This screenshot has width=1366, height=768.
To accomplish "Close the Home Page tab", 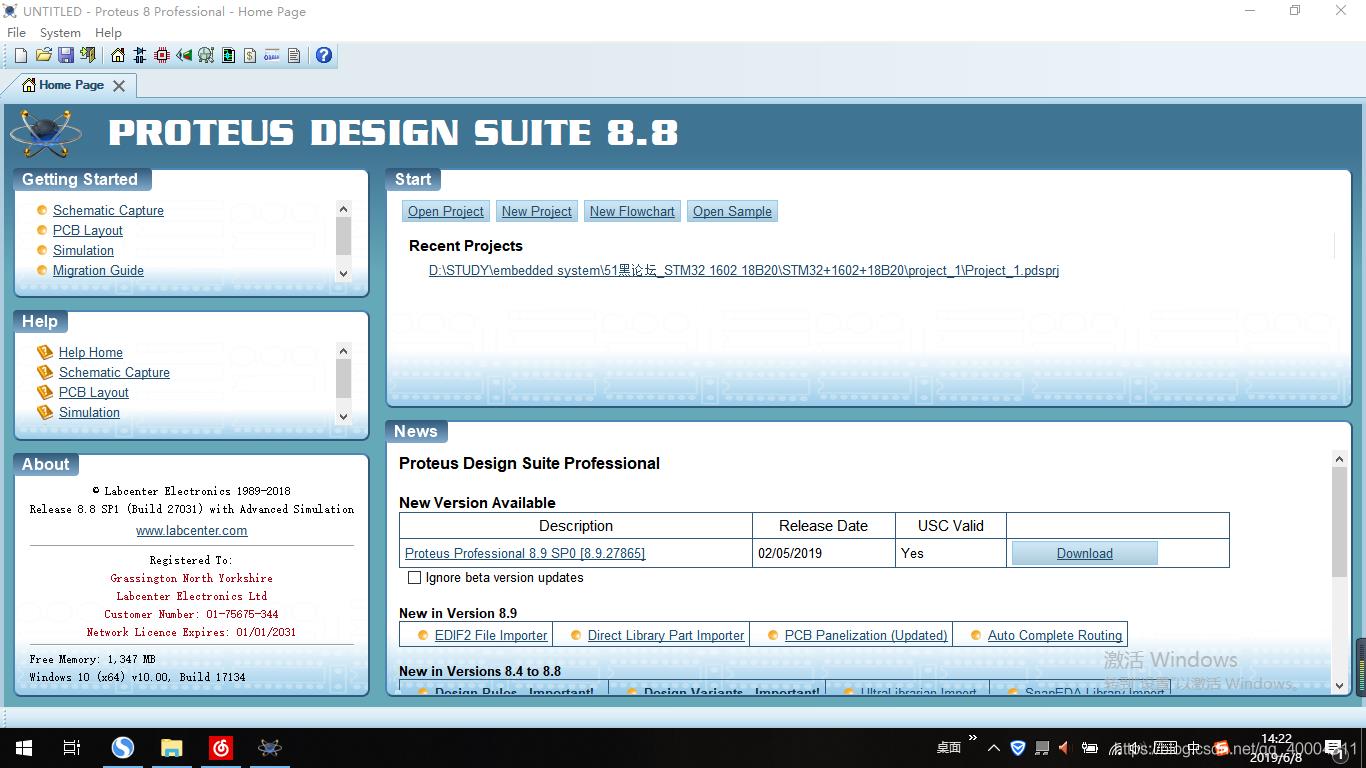I will pos(119,86).
